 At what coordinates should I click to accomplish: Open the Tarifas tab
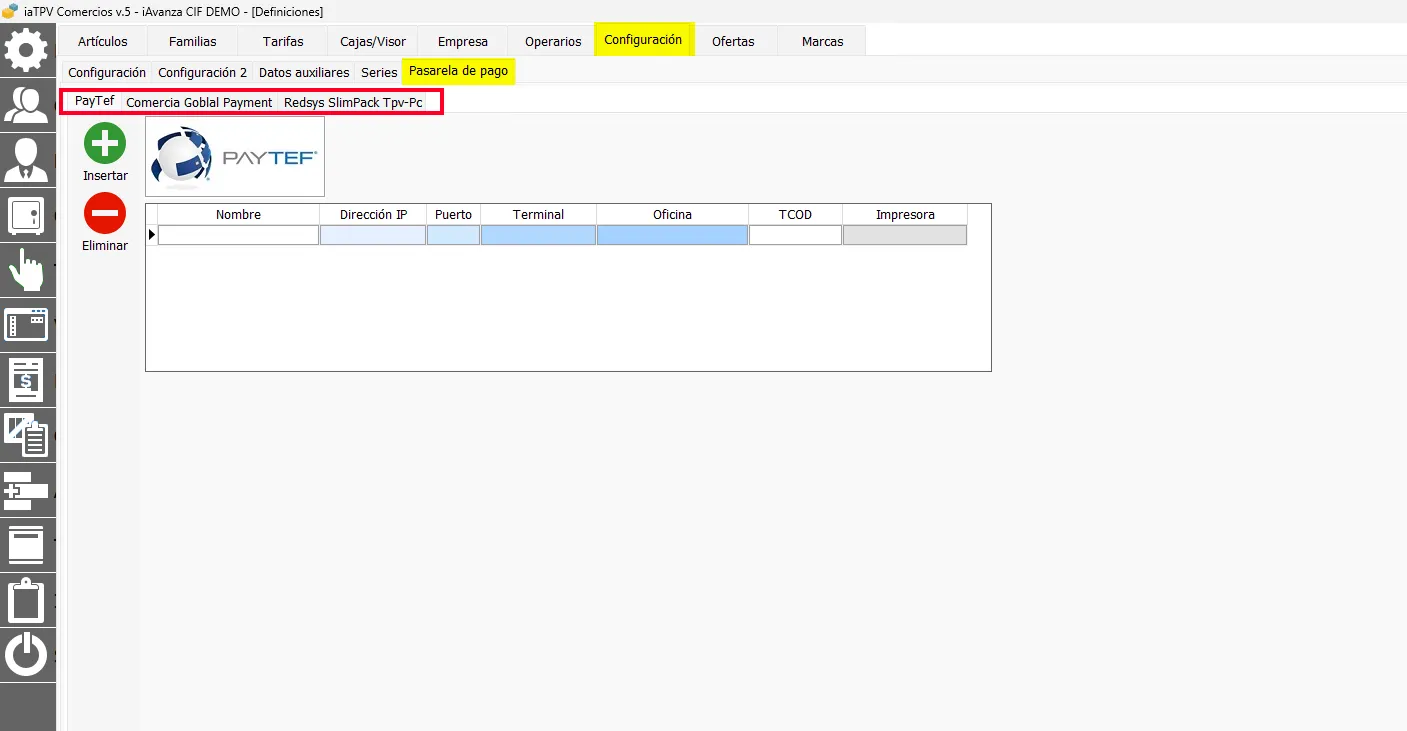coord(283,41)
